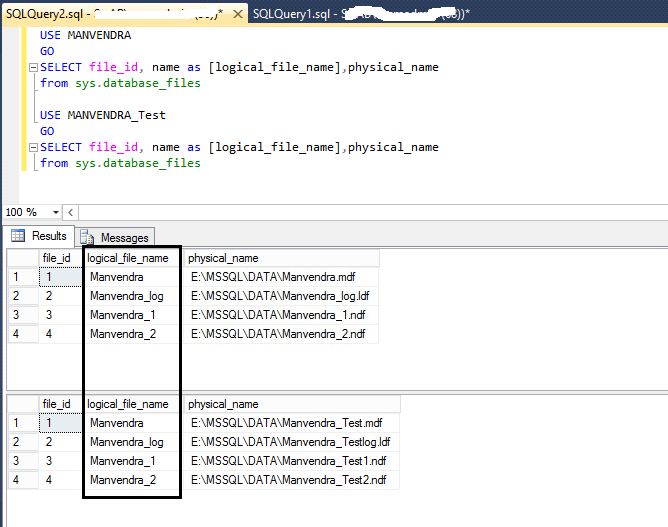Click the Results tab grid icon
Screen dimensions: 668x527
pos(18,235)
